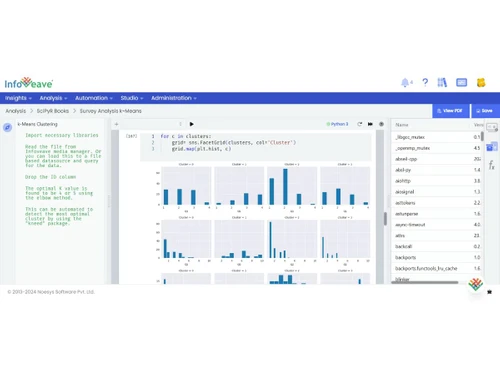Click the package list horizontal scrollbar

pyautogui.click(x=425, y=282)
